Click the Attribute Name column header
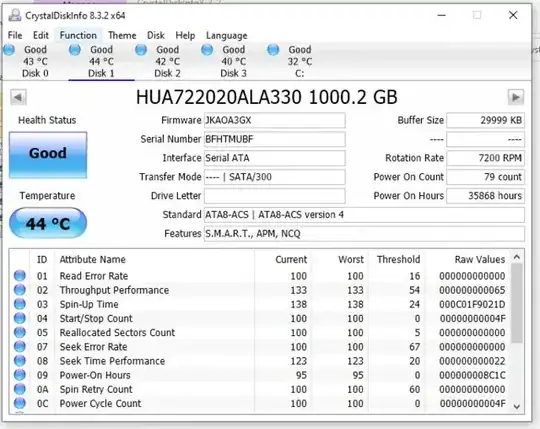 point(92,259)
